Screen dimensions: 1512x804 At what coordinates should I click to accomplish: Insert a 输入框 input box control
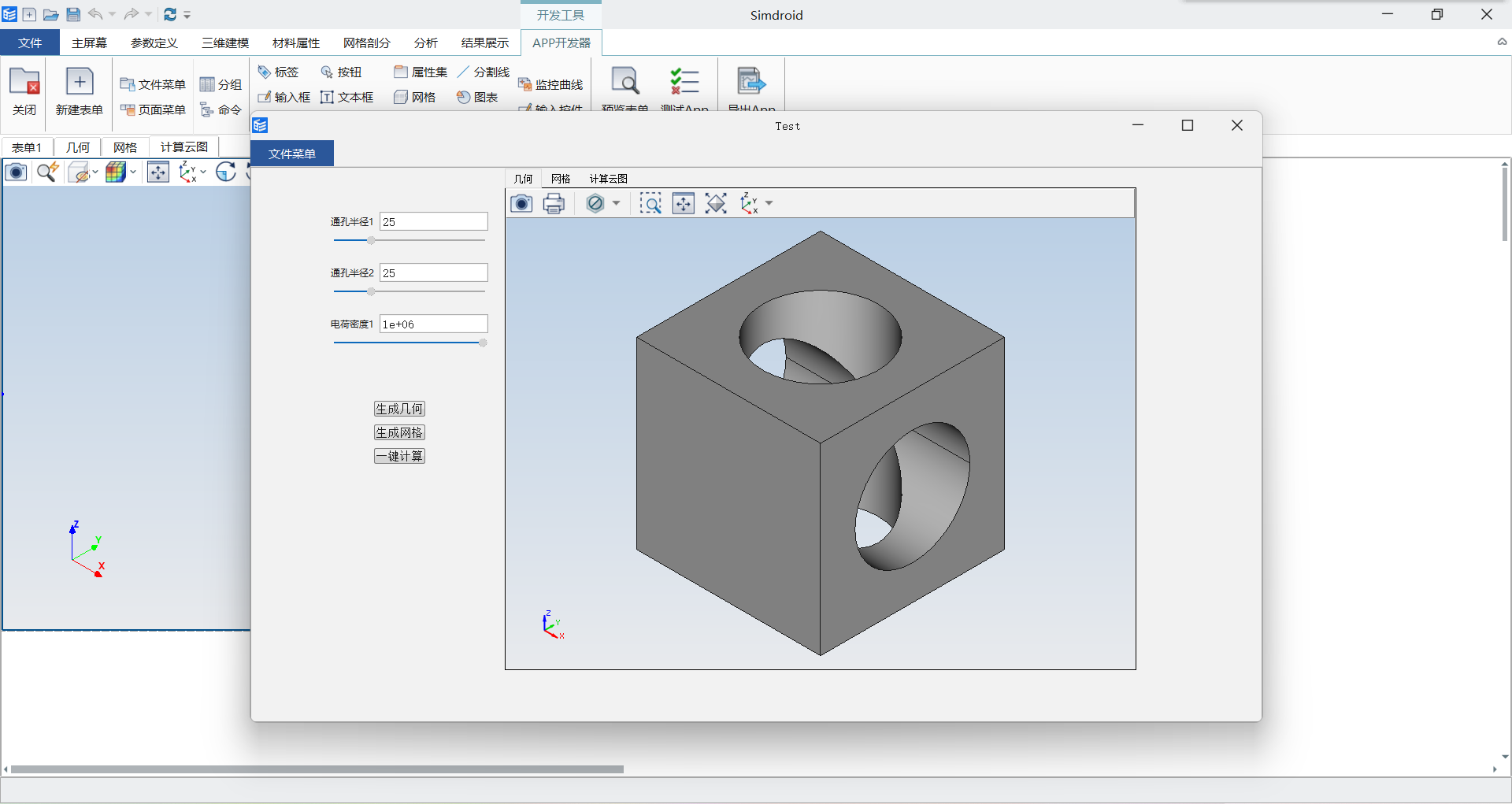(283, 97)
